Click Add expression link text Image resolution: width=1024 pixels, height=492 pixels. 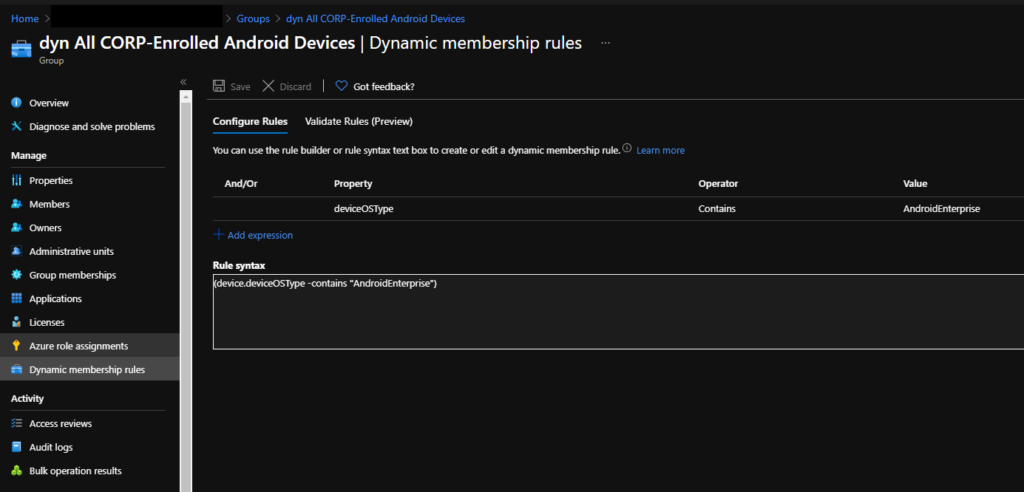click(x=260, y=235)
